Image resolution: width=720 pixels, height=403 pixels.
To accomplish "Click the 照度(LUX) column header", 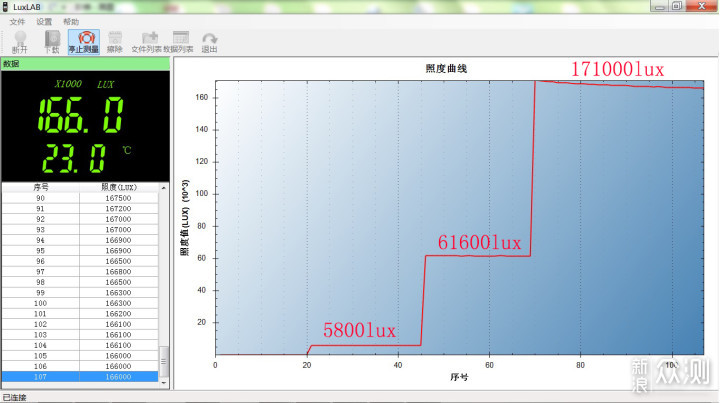I will [118, 187].
